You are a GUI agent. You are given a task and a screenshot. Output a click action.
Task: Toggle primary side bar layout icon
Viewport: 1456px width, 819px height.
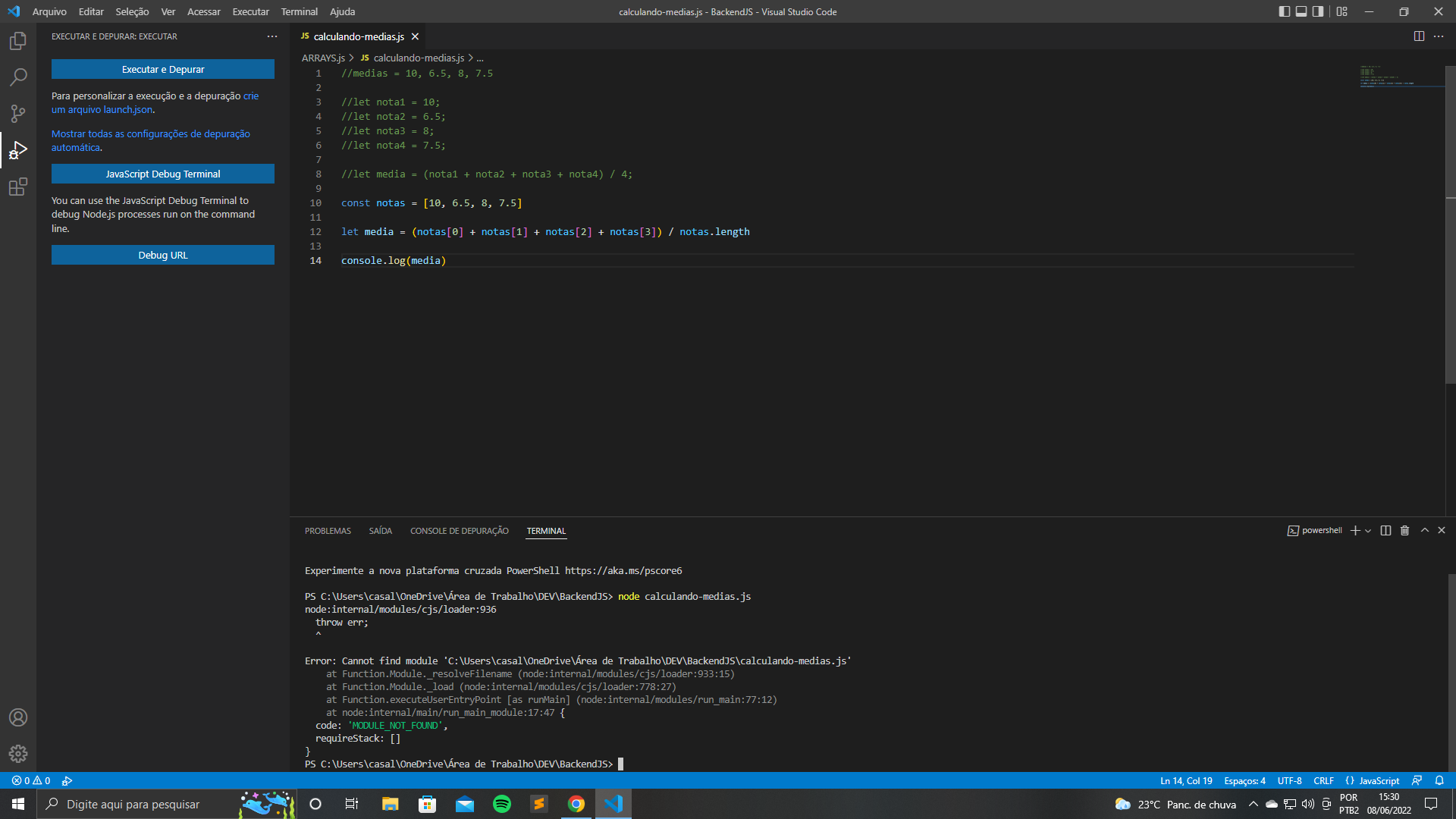click(1284, 11)
